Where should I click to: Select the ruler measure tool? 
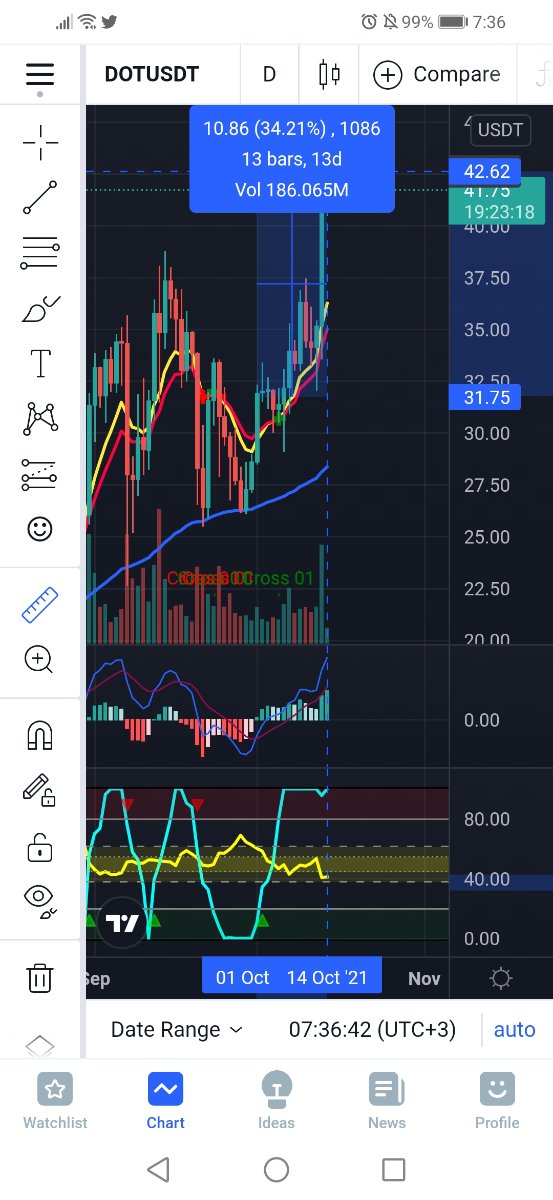click(40, 604)
